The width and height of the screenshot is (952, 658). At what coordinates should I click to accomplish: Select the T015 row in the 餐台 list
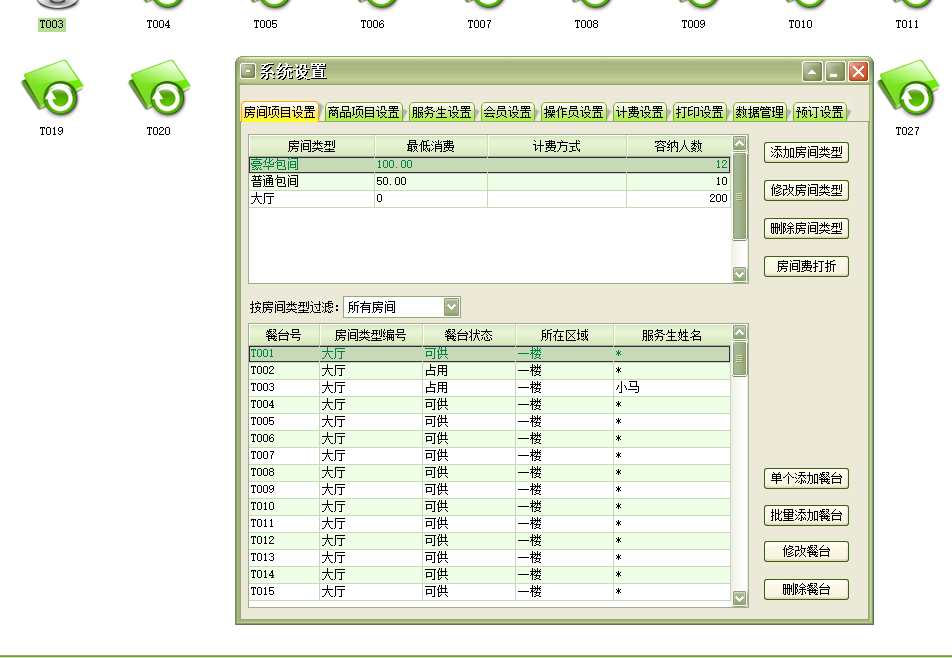489,592
